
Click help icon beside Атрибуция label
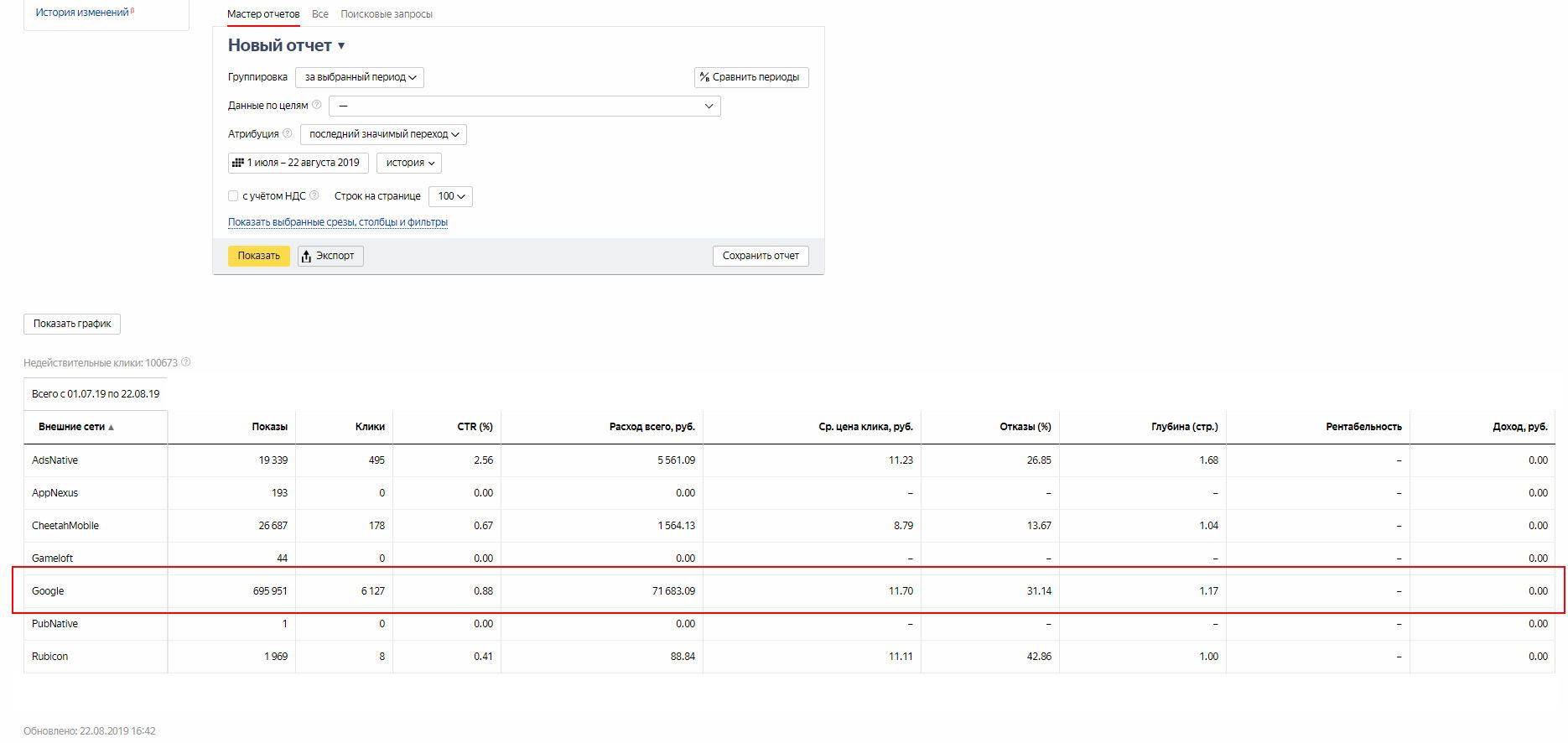[x=288, y=133]
